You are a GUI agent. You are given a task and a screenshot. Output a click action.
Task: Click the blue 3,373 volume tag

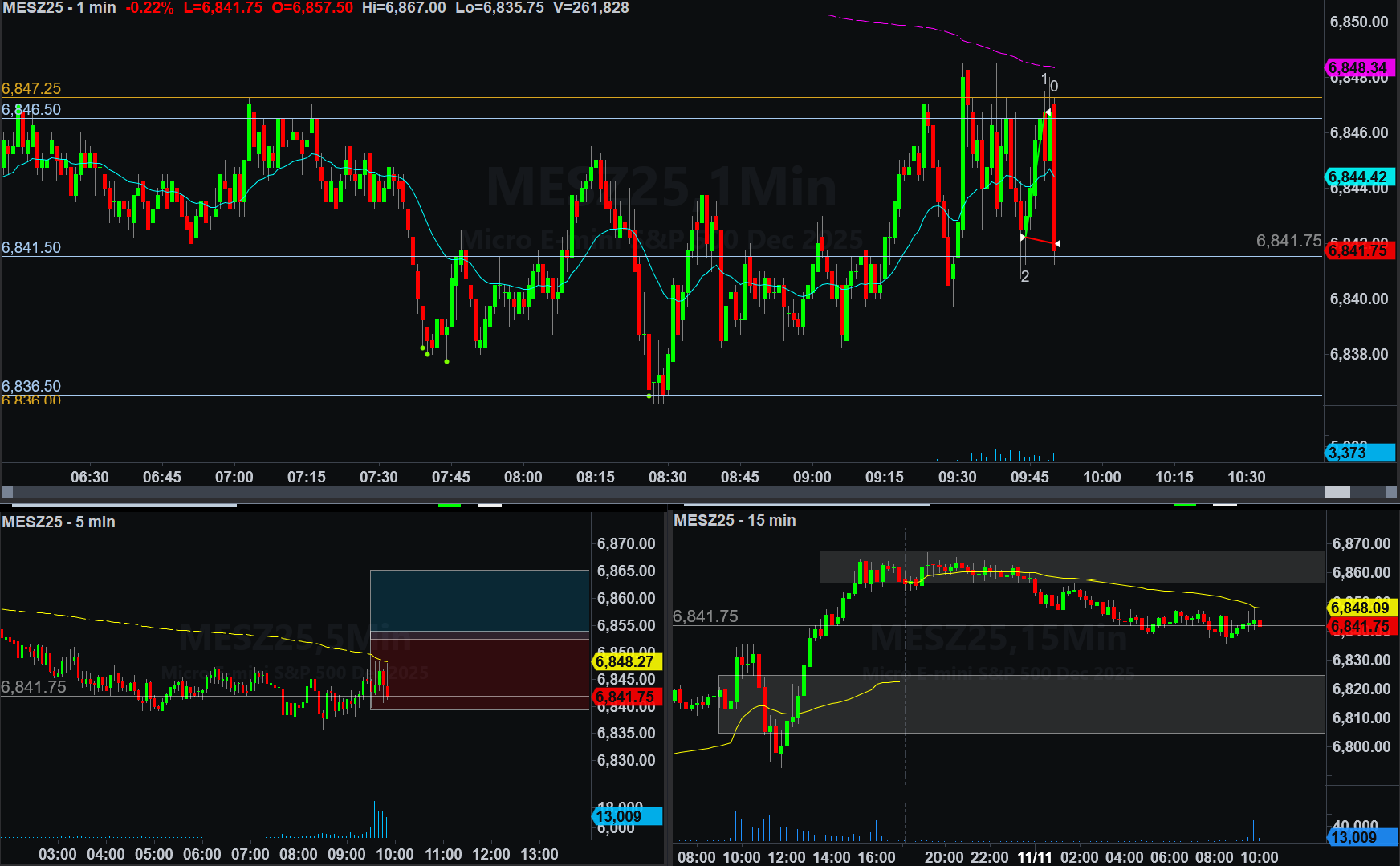[x=1358, y=453]
